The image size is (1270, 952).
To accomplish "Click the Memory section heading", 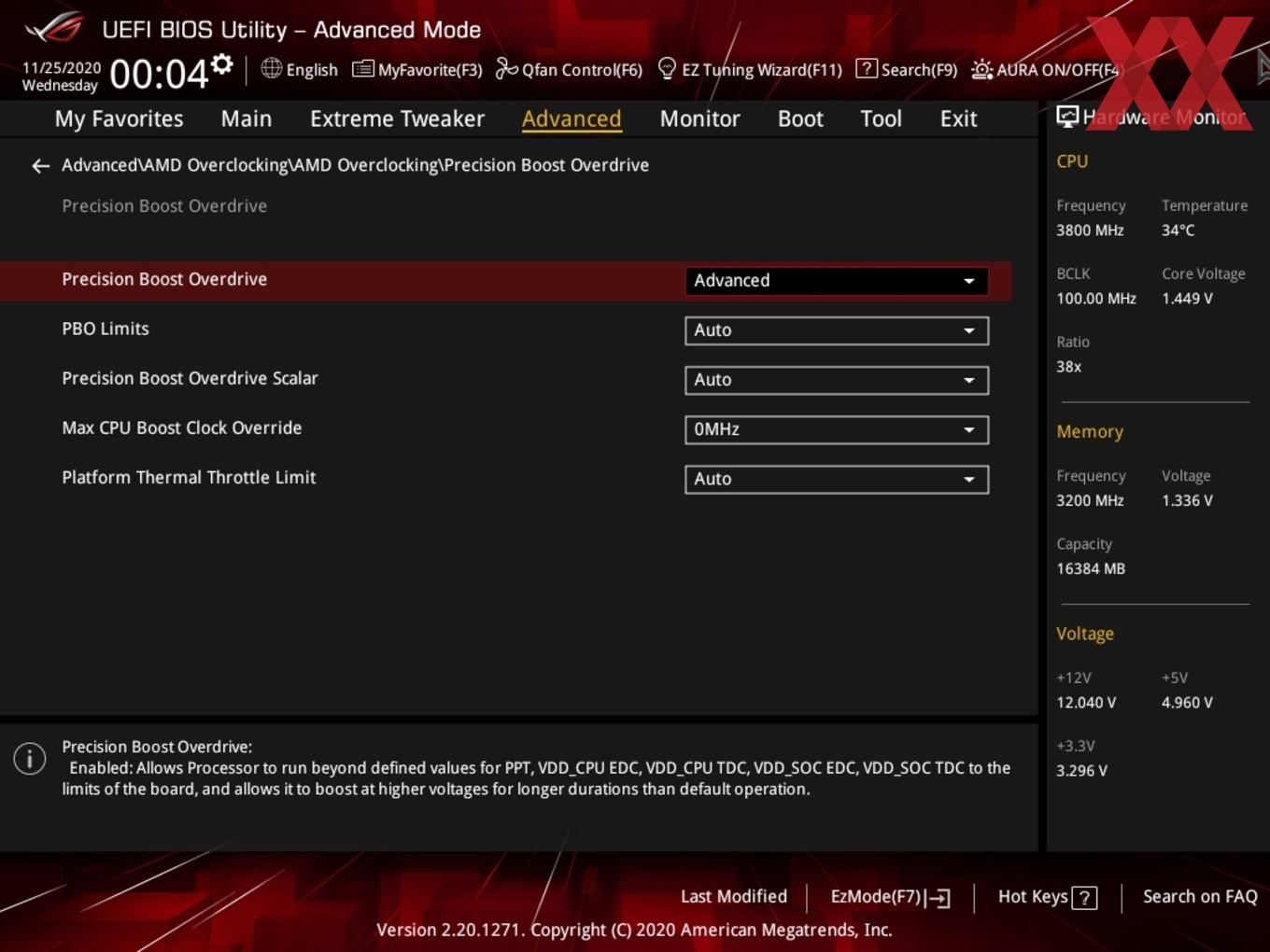I will click(x=1090, y=432).
